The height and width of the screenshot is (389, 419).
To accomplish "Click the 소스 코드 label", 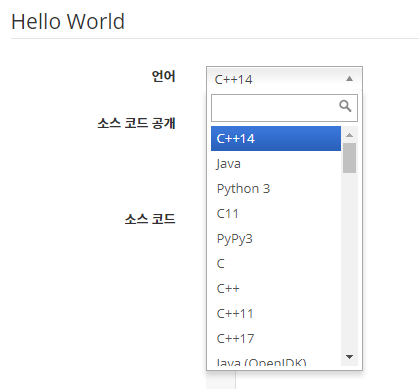I will (150, 219).
